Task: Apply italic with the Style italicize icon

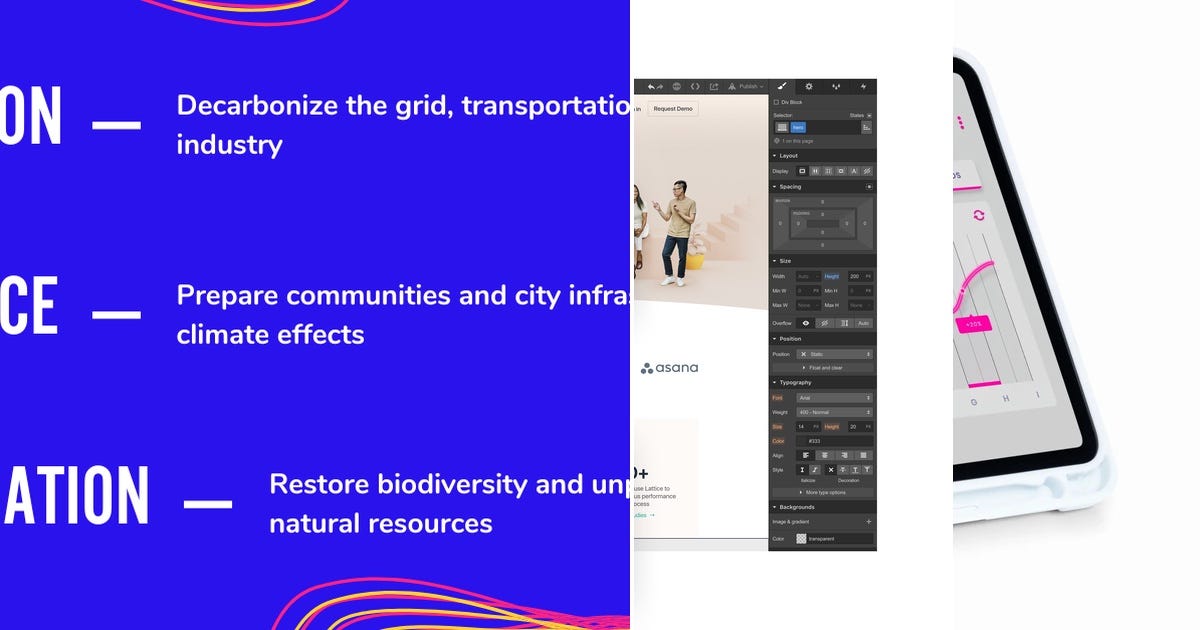Action: click(814, 470)
